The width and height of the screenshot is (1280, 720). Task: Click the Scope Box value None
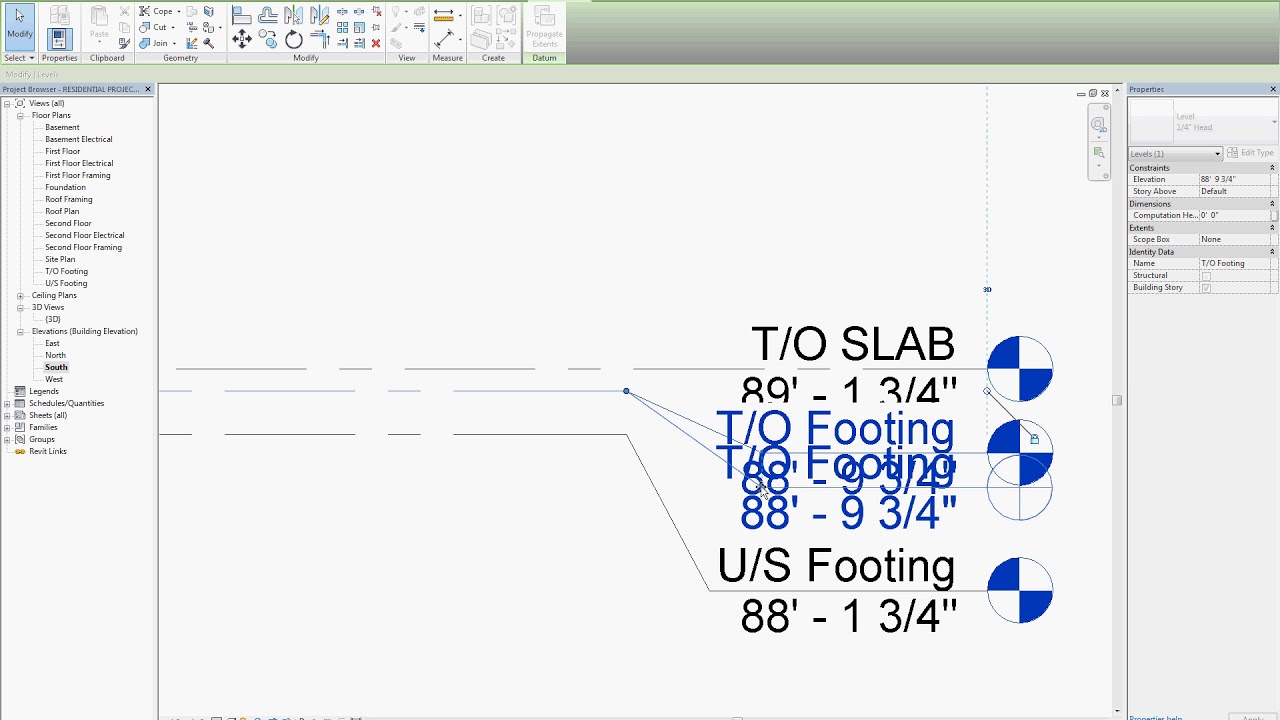click(1237, 239)
